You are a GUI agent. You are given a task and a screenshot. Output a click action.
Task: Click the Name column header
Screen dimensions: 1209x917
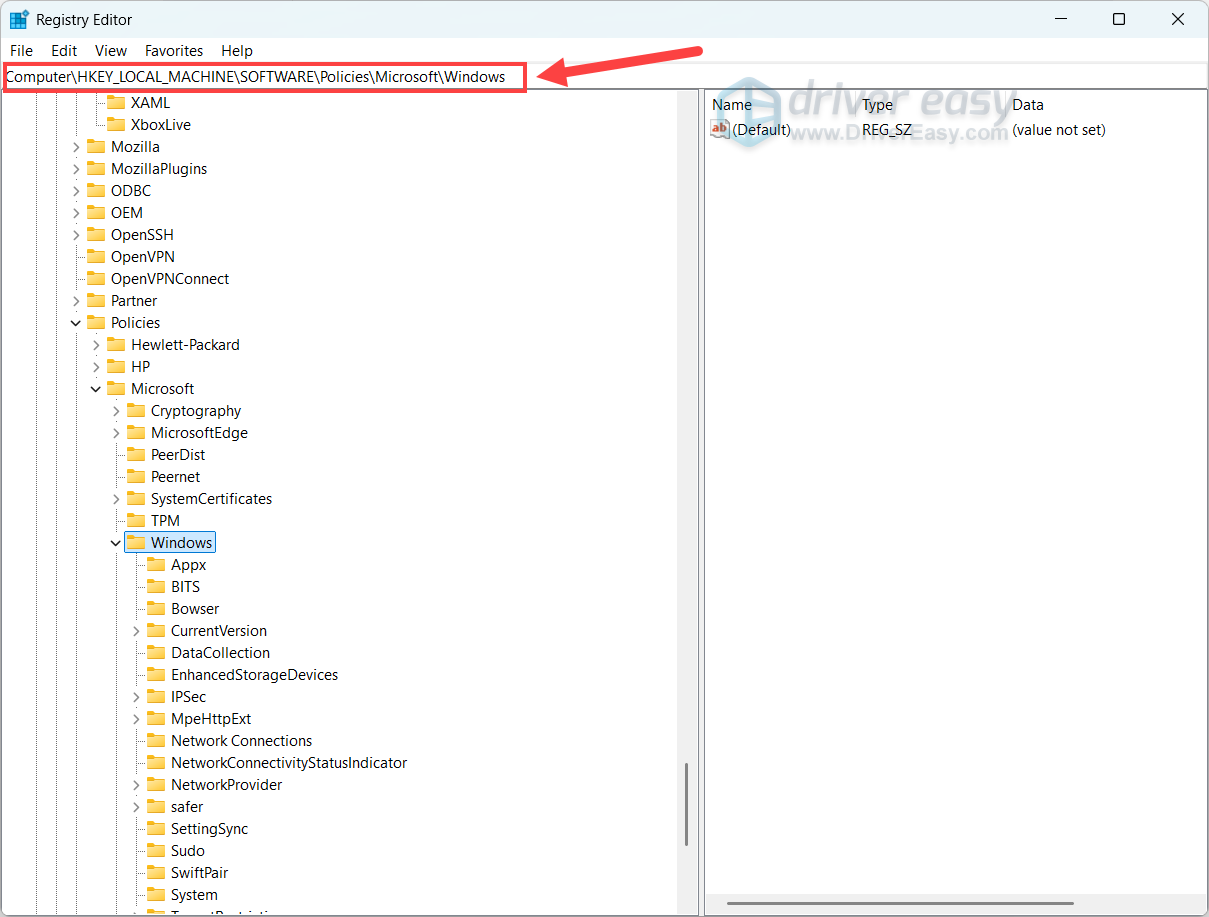click(x=731, y=104)
